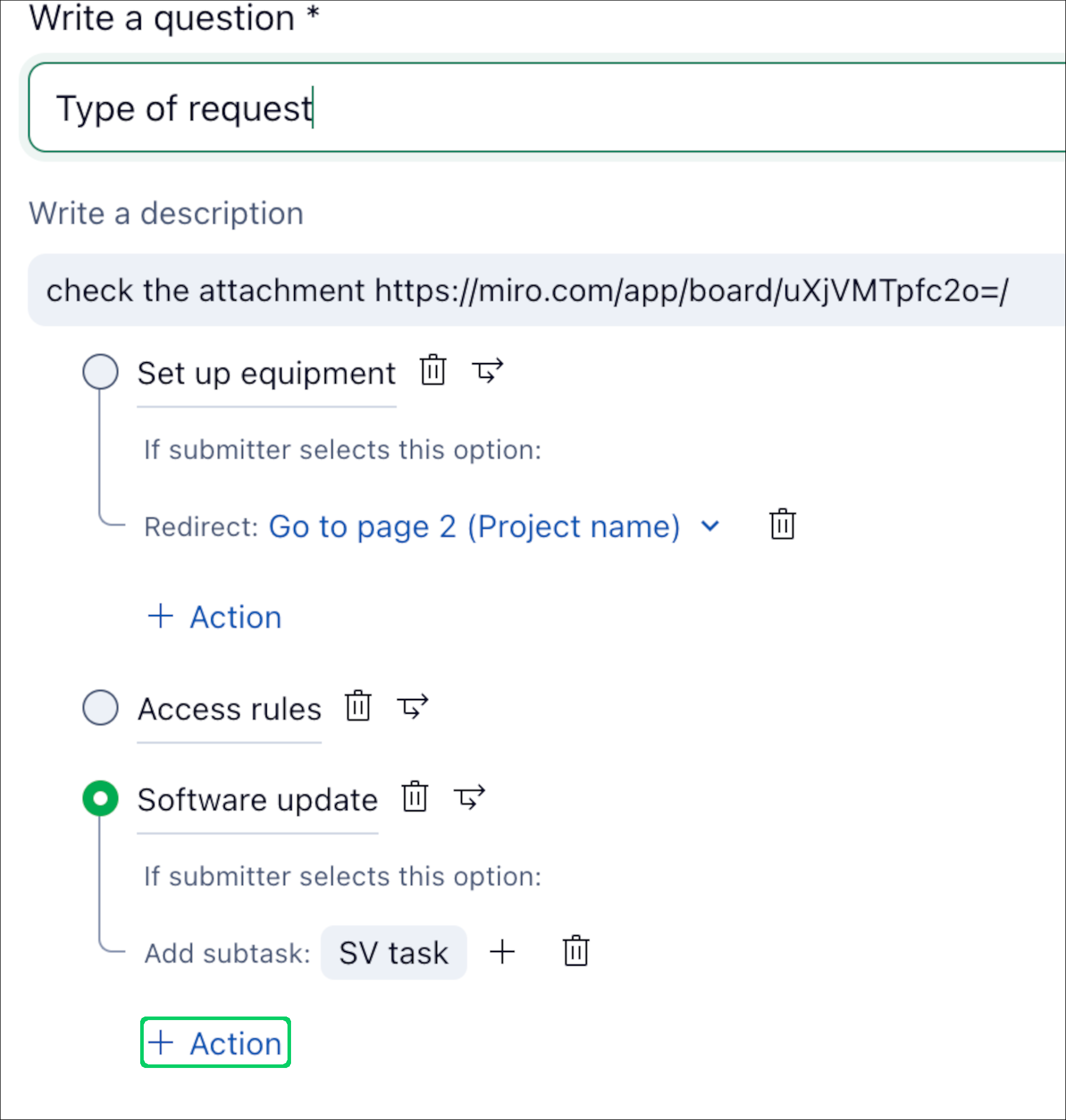
Task: Remove the Add subtask action
Action: [x=576, y=951]
